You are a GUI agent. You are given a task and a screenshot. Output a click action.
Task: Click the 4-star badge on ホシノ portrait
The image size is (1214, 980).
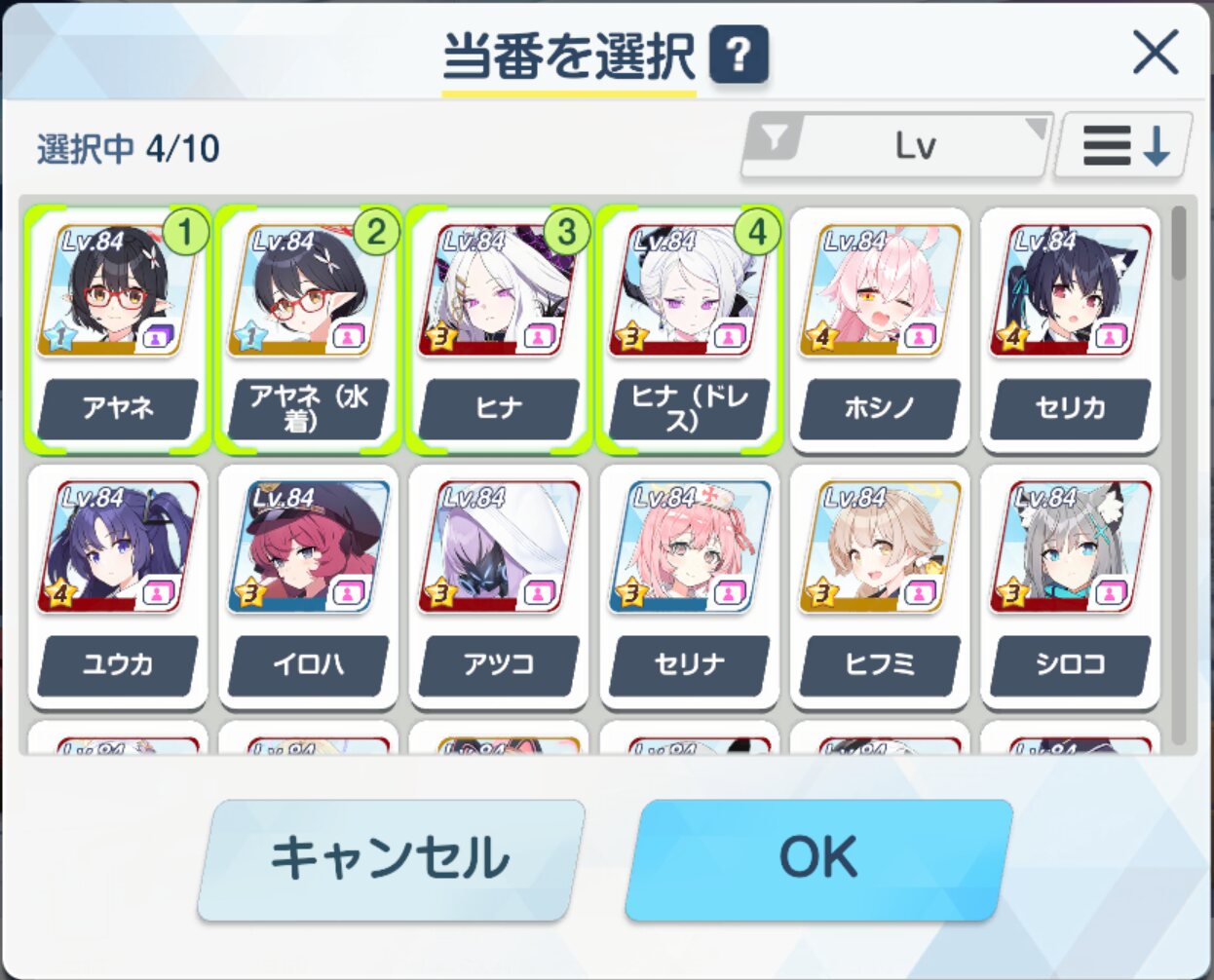coord(820,337)
